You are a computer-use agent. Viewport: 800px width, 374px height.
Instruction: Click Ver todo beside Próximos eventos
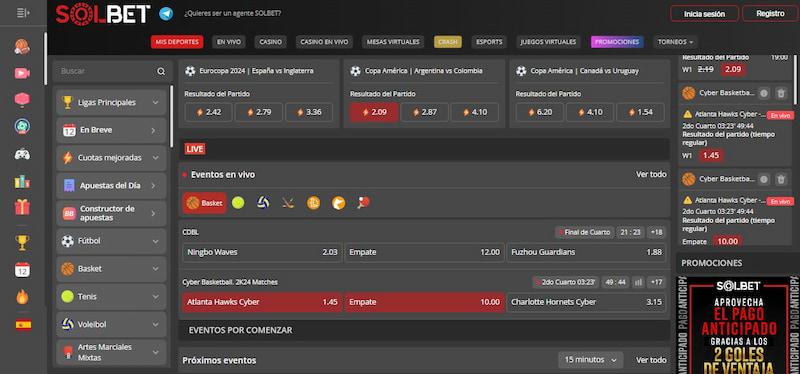tap(651, 360)
